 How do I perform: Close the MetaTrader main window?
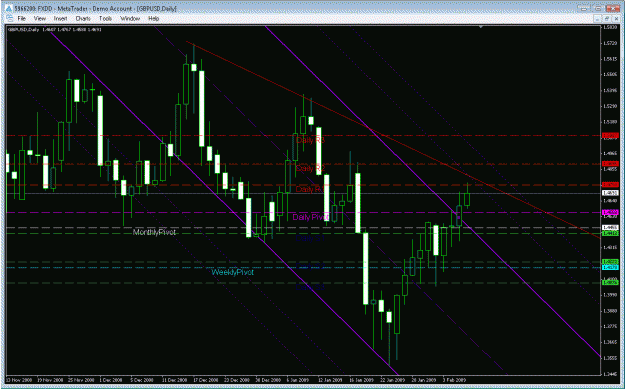(612, 8)
